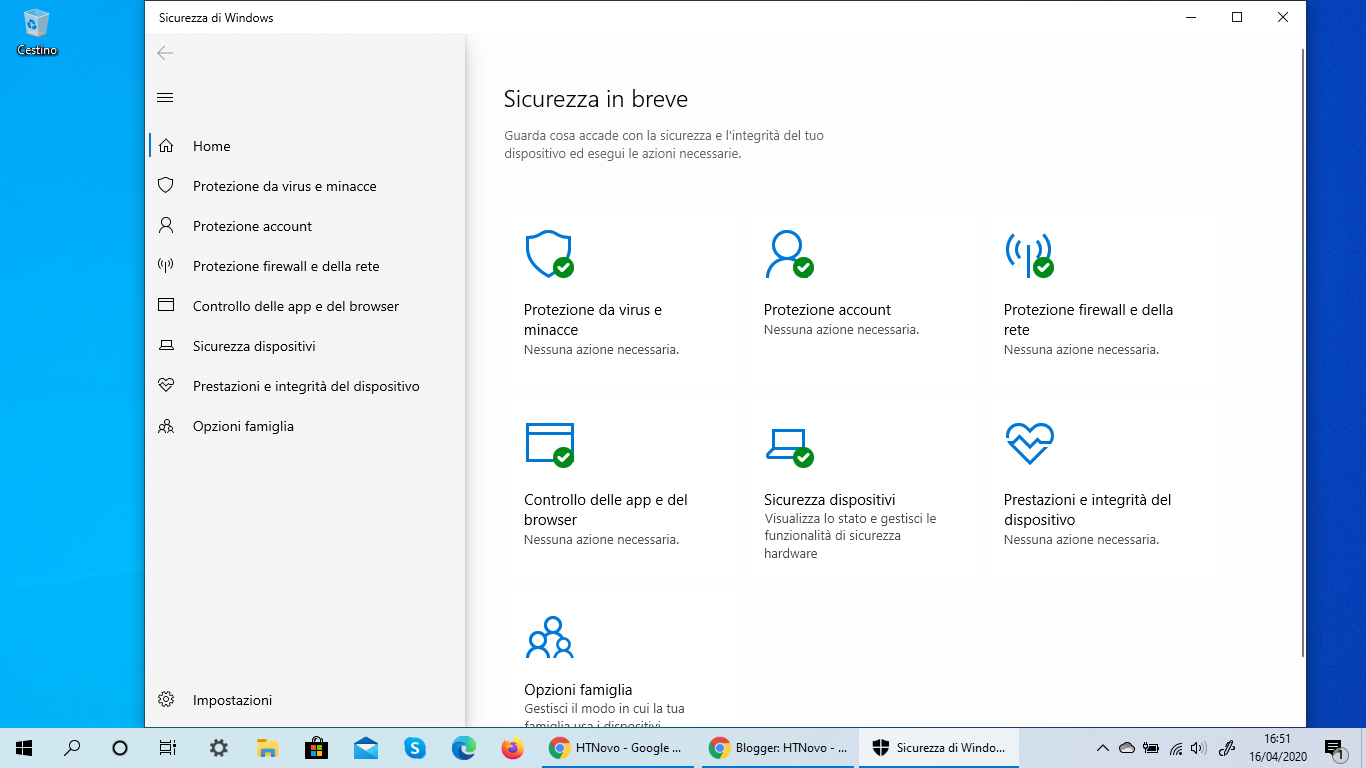Viewport: 1366px width, 768px height.
Task: Open Cortana circle on taskbar
Action: tap(120, 748)
